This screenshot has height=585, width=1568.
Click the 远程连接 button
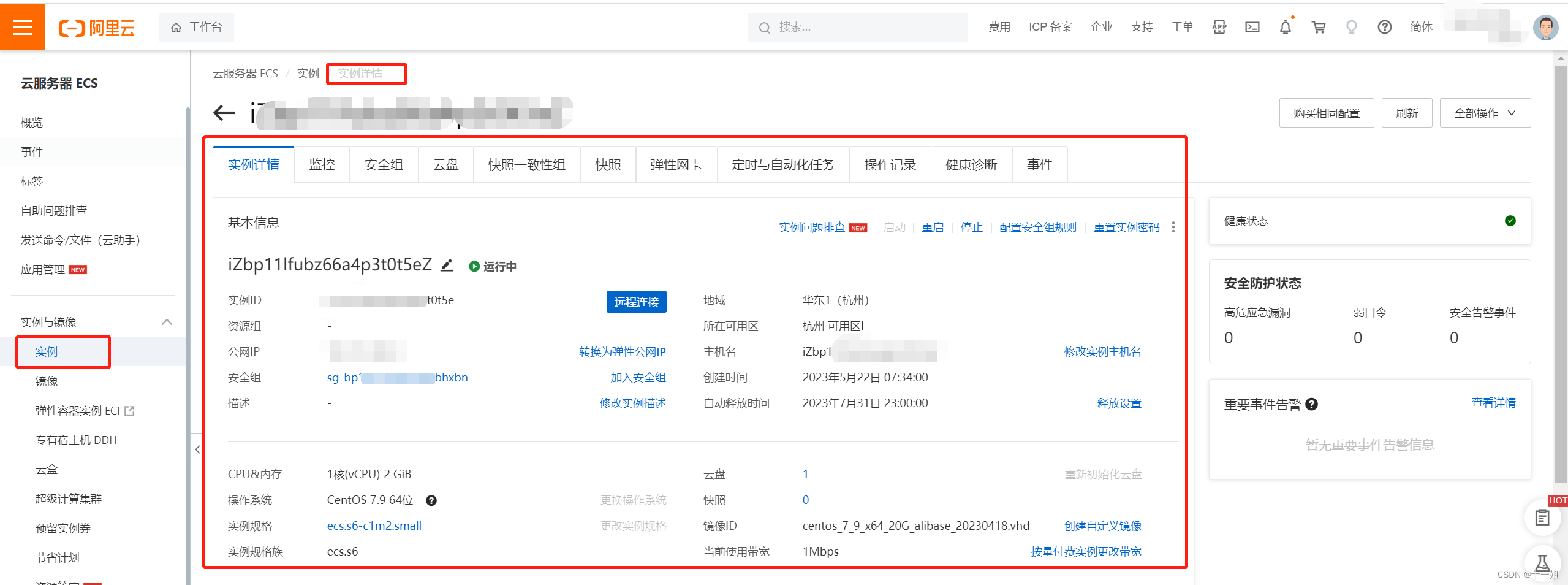tap(636, 302)
